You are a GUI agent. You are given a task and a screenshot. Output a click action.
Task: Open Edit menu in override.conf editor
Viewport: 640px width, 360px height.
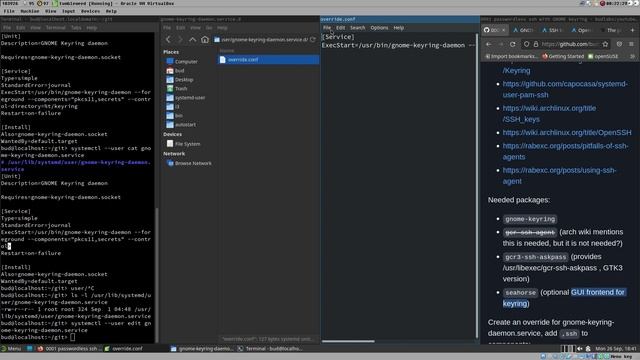pyautogui.click(x=340, y=28)
